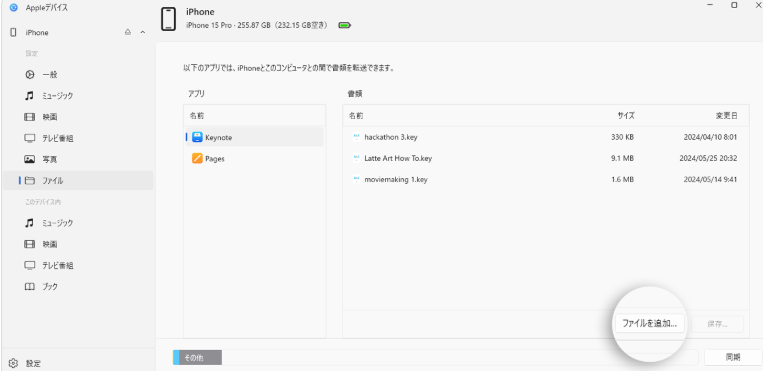Screen dimensions: 763x371
Task: Sort documents by the 名前 column header
Action: pyautogui.click(x=356, y=116)
